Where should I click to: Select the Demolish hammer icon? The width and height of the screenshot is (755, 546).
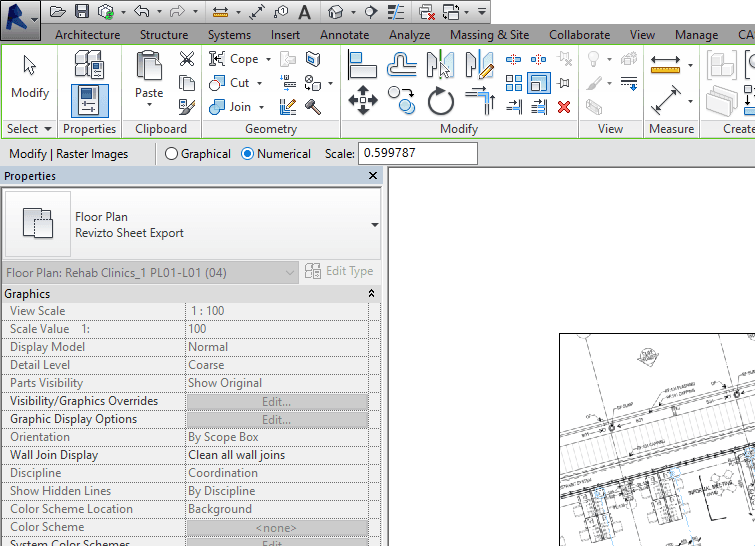[313, 107]
